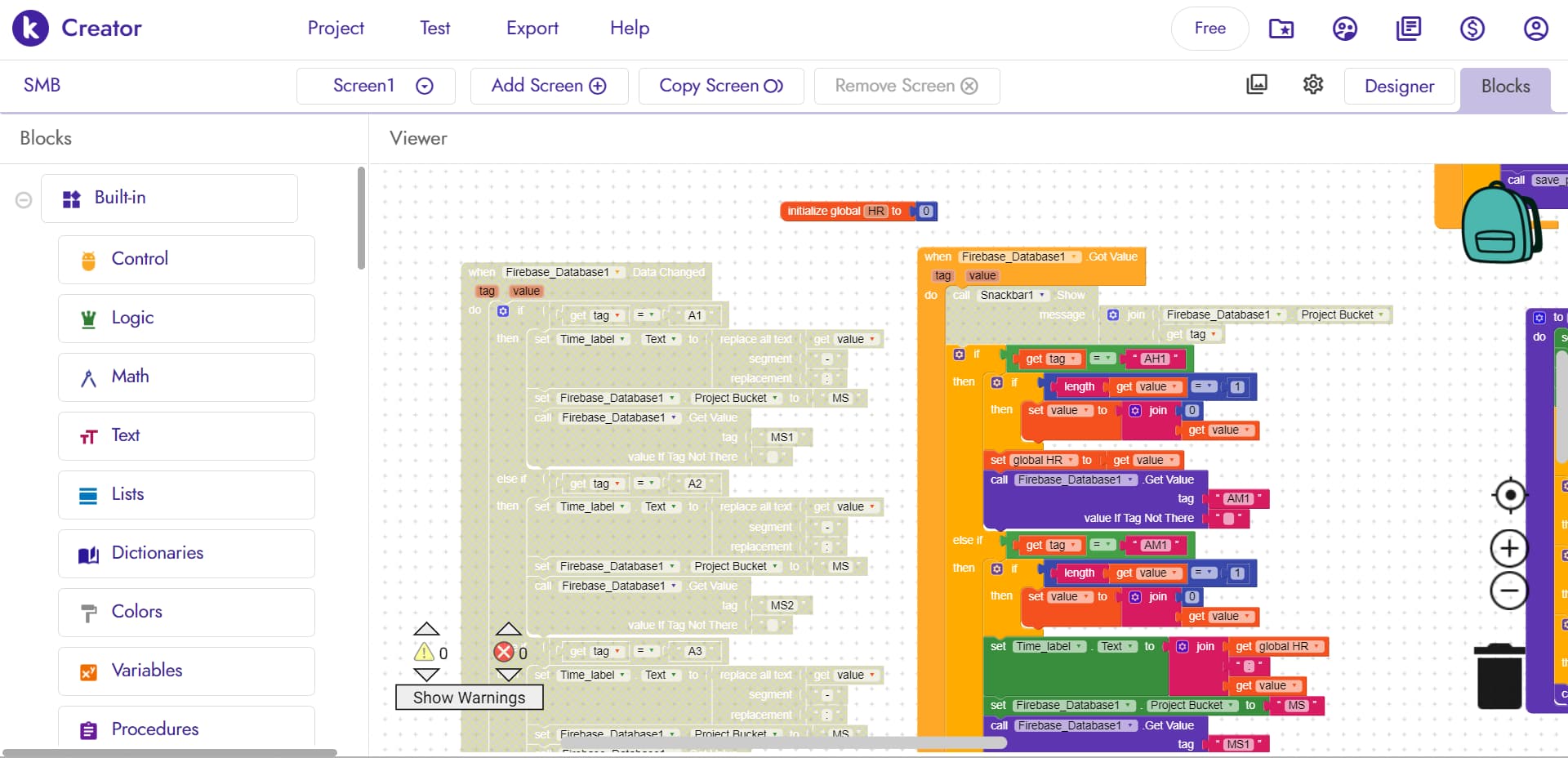Center workspace with the crosshair icon
Viewport: 1568px width, 758px height.
1509,495
